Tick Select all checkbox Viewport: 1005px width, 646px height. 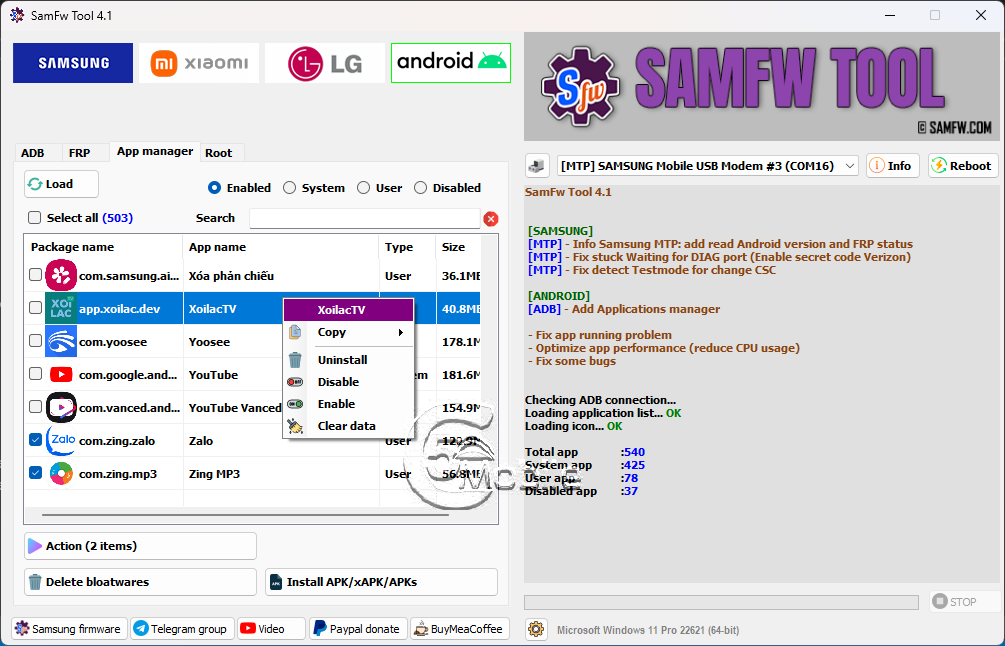coord(35,218)
